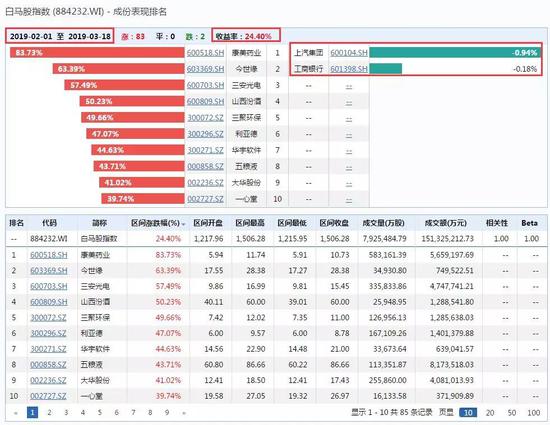Set page size to 20 records

point(490,413)
